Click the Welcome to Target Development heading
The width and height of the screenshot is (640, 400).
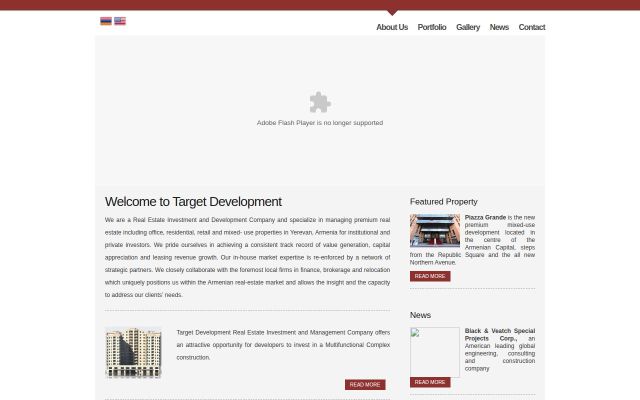193,202
